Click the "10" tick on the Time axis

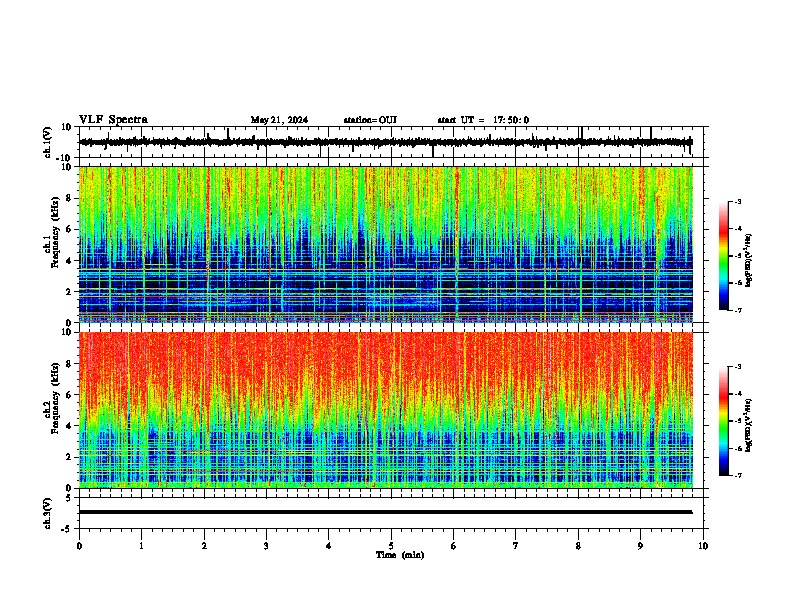[x=703, y=546]
